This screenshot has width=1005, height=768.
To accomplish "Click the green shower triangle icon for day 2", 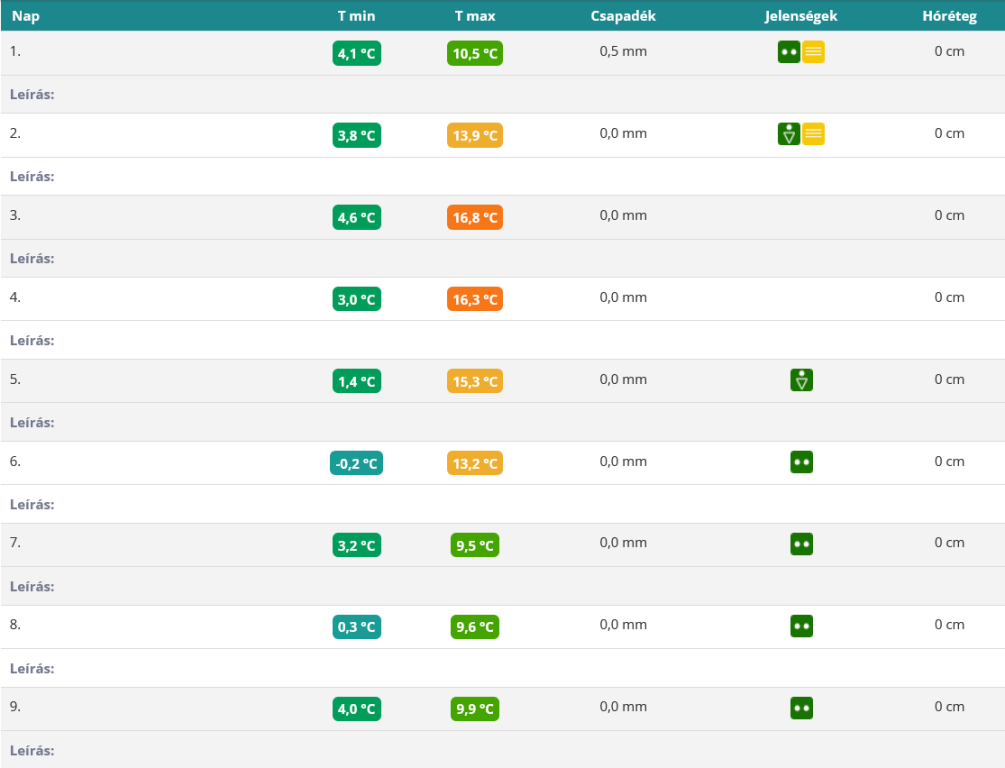I will [789, 134].
